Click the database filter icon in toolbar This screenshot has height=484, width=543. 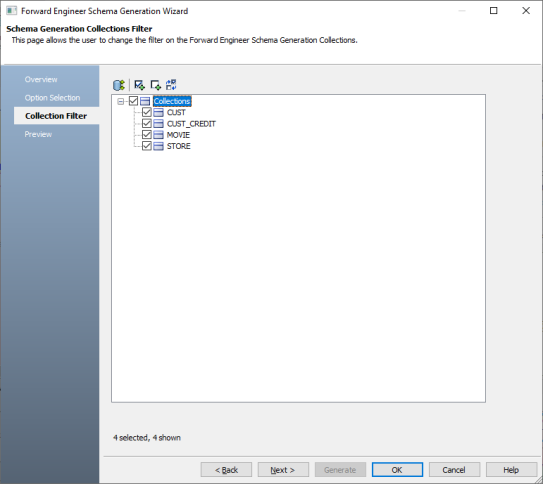119,85
